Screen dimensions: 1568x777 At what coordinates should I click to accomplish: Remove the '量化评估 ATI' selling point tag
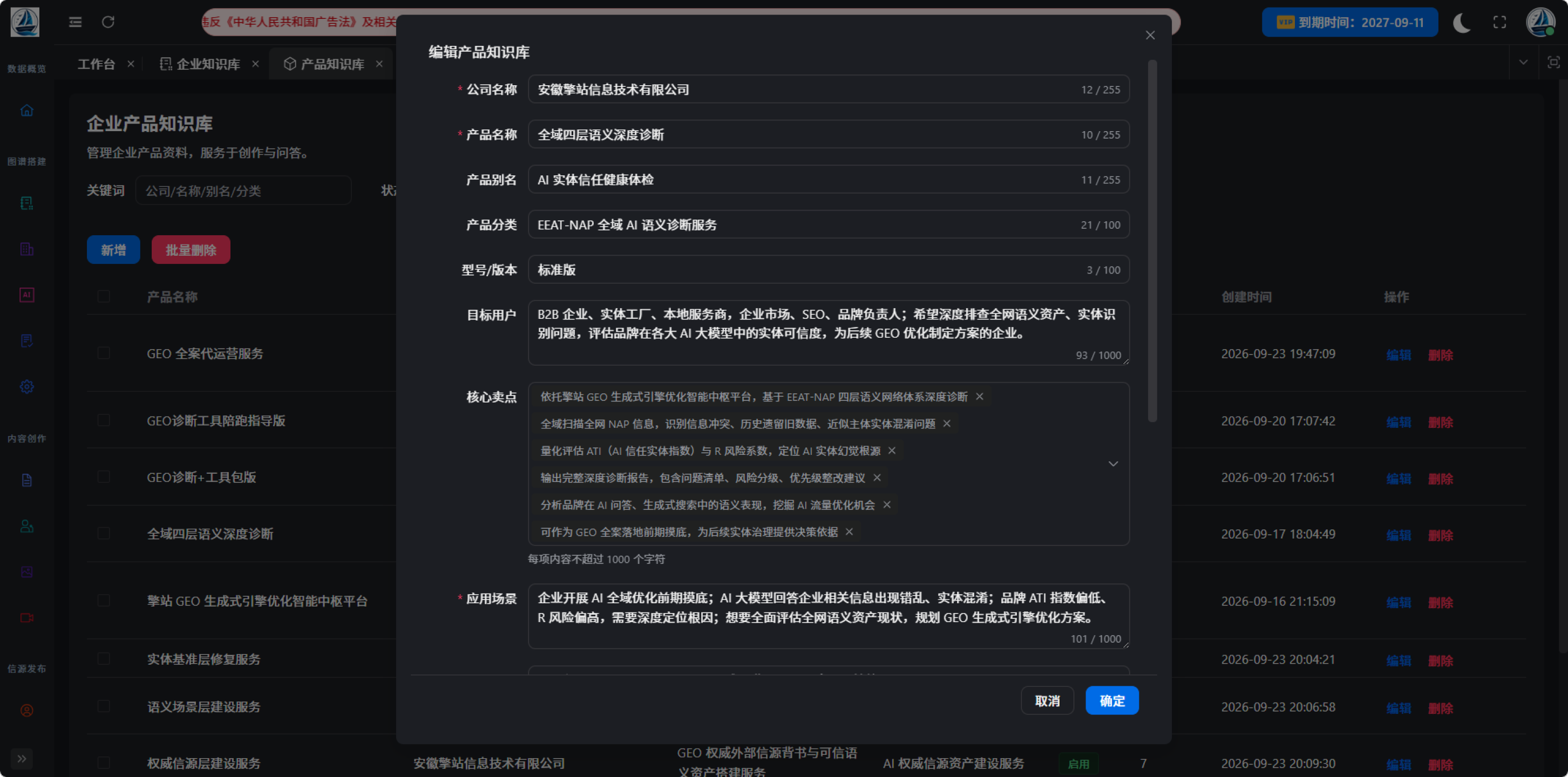(x=892, y=450)
